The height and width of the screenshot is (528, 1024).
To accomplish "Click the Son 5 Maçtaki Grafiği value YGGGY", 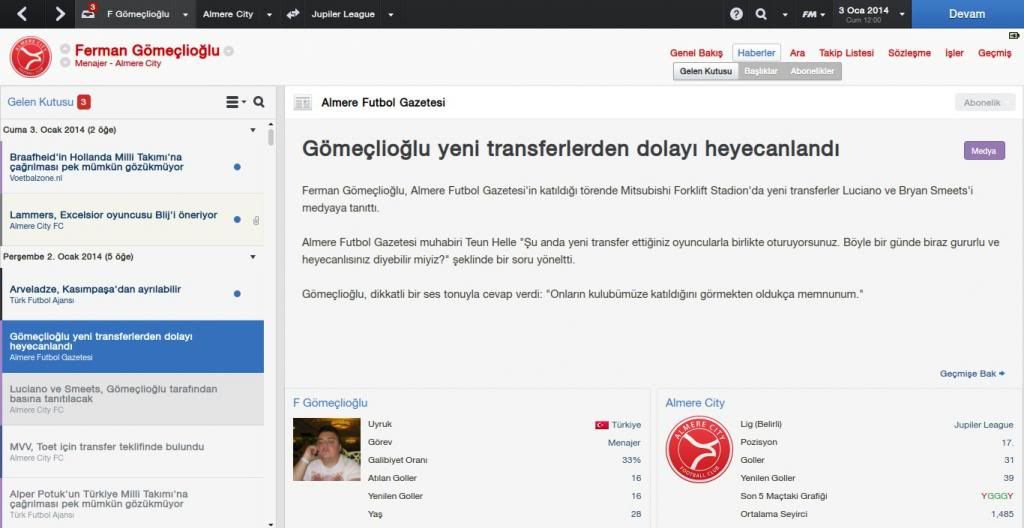I will 997,496.
